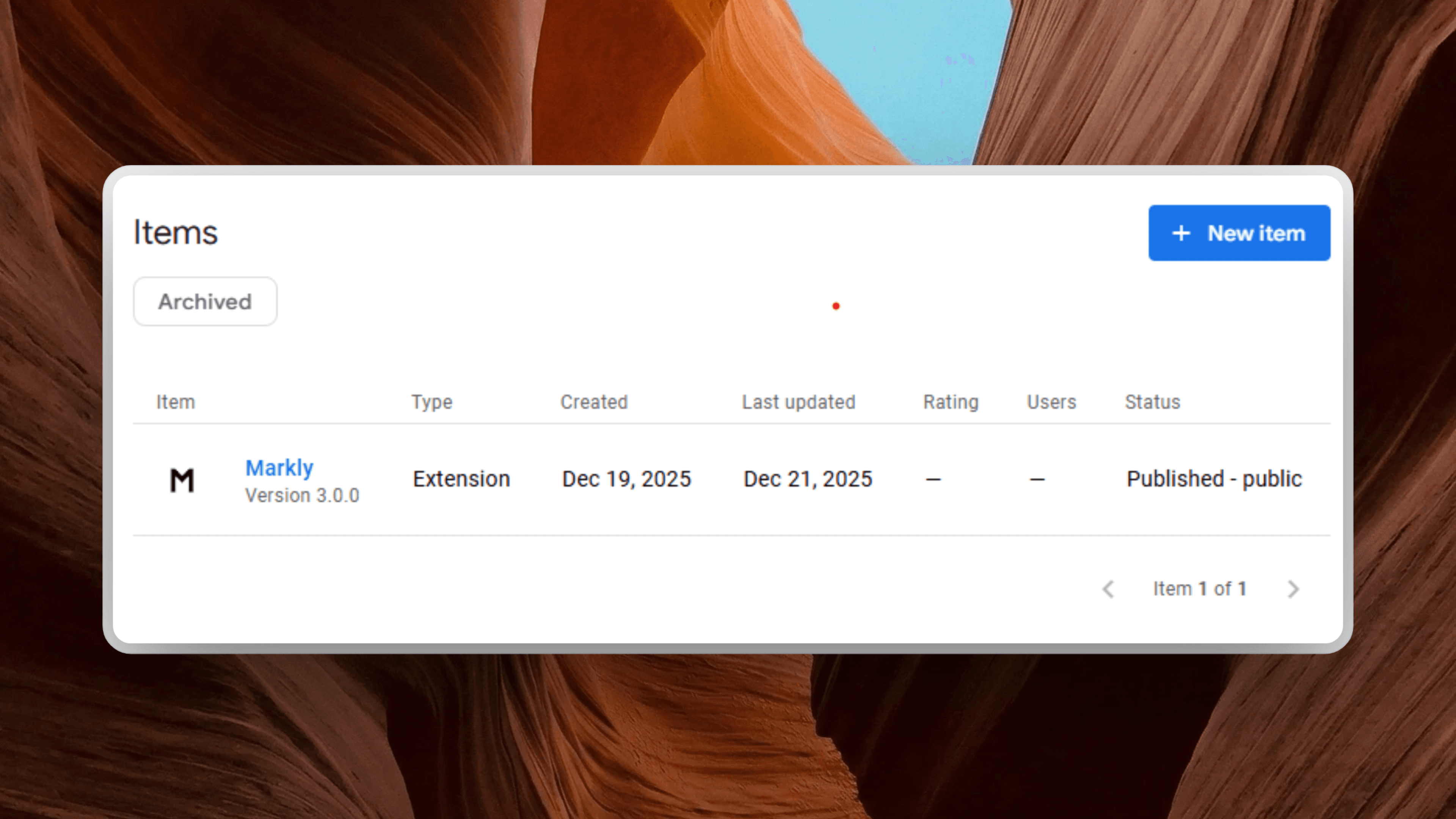
Task: Click the small red dot indicator
Action: coord(836,306)
